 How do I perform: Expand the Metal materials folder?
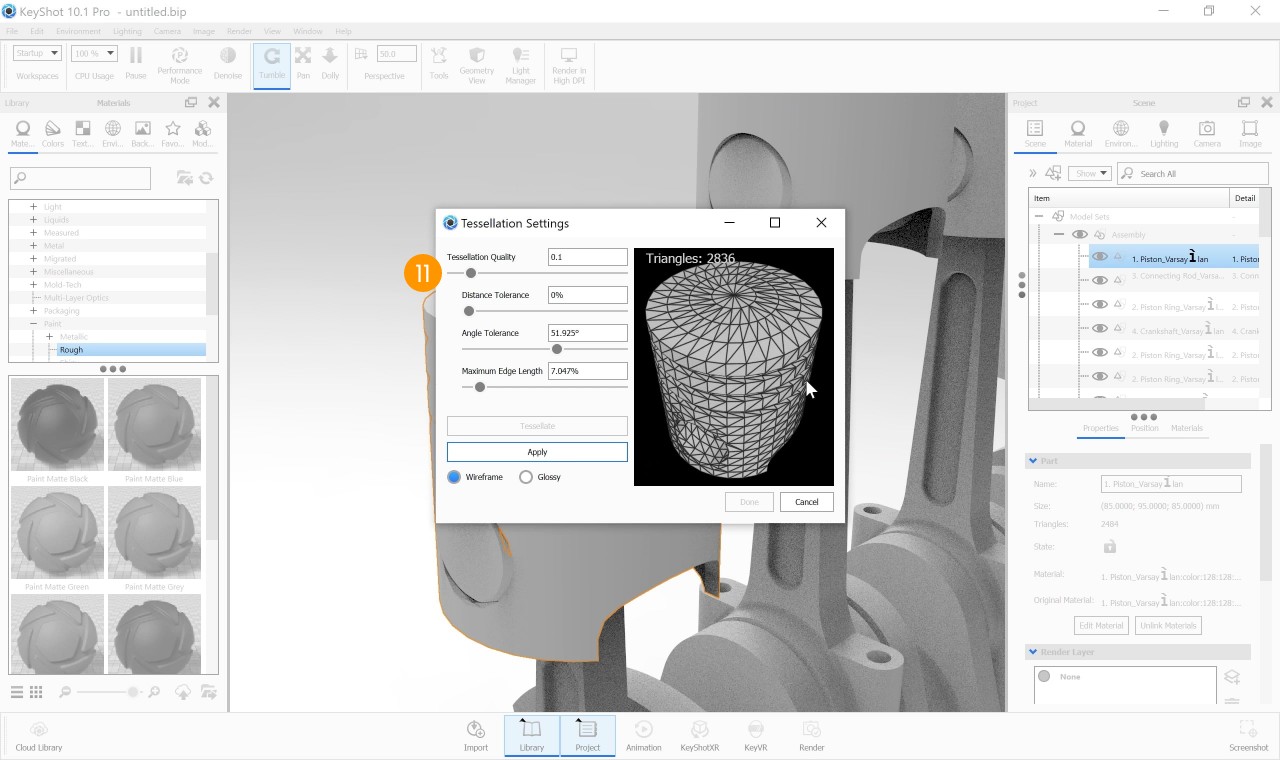pos(33,245)
